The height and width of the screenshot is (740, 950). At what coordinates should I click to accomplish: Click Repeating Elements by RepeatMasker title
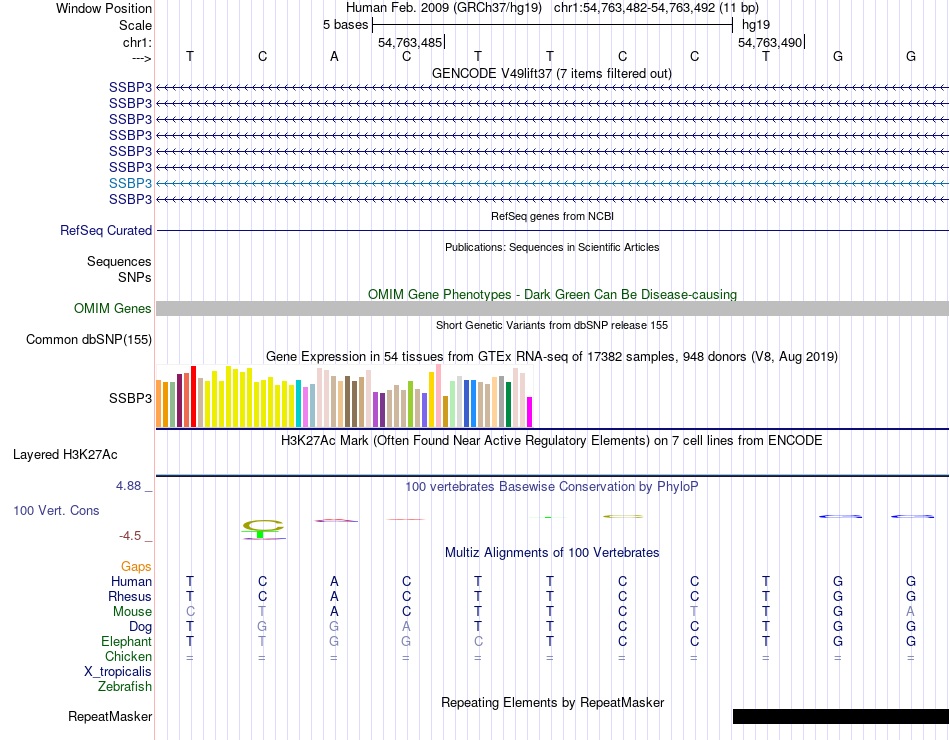coord(553,702)
